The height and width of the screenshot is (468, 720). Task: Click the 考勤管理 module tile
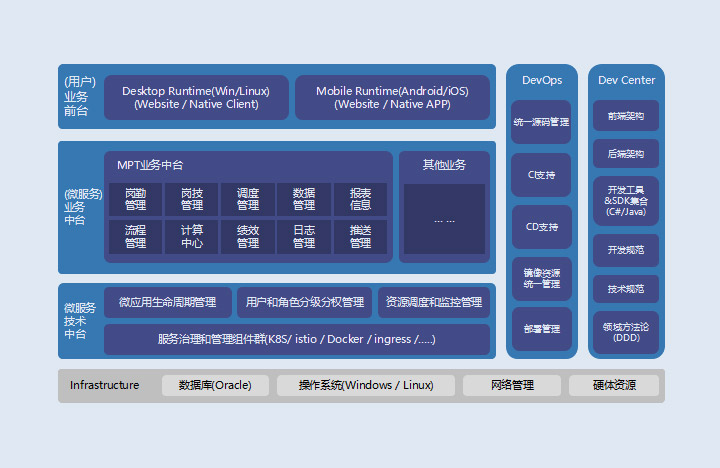(135, 199)
